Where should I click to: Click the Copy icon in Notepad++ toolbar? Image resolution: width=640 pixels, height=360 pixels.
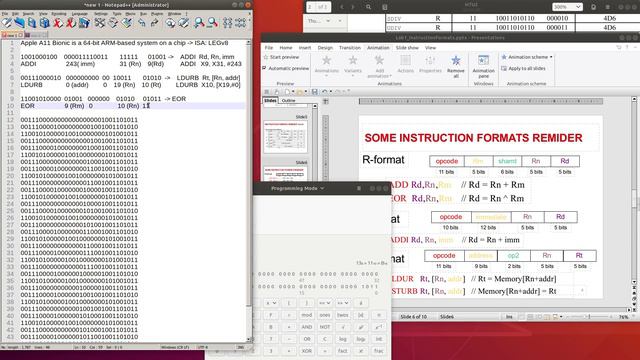click(113, 23)
